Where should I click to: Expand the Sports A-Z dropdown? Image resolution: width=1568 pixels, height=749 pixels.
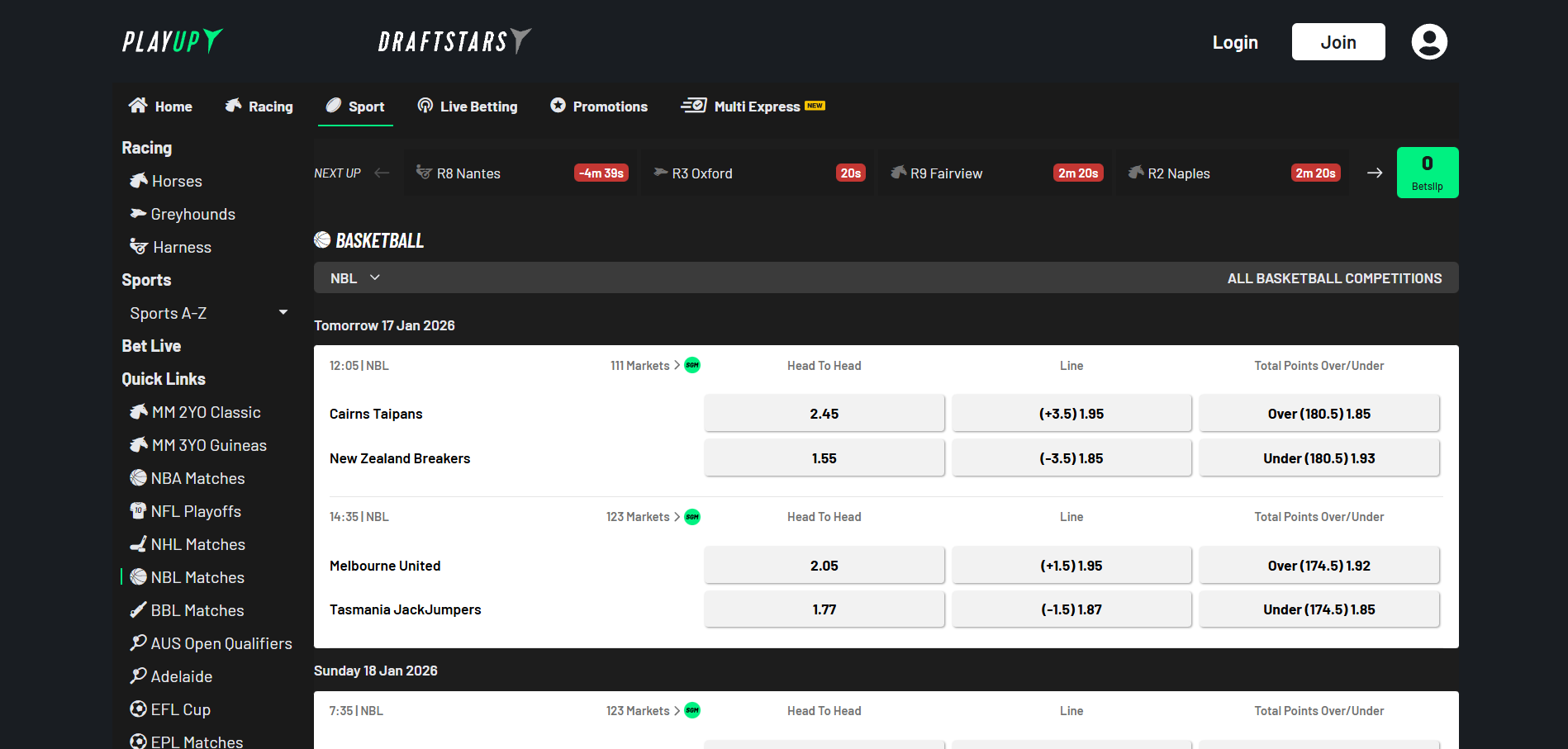[208, 313]
